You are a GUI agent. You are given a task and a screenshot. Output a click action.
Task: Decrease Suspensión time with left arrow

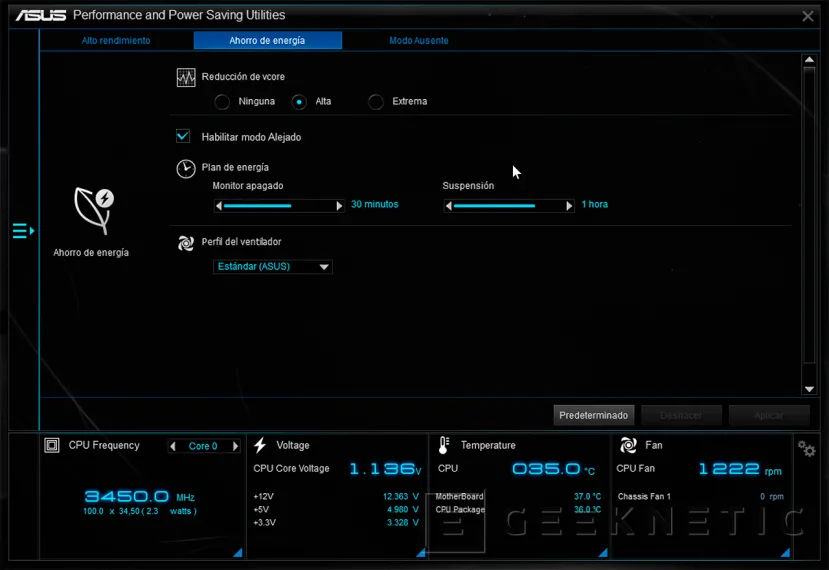(449, 206)
